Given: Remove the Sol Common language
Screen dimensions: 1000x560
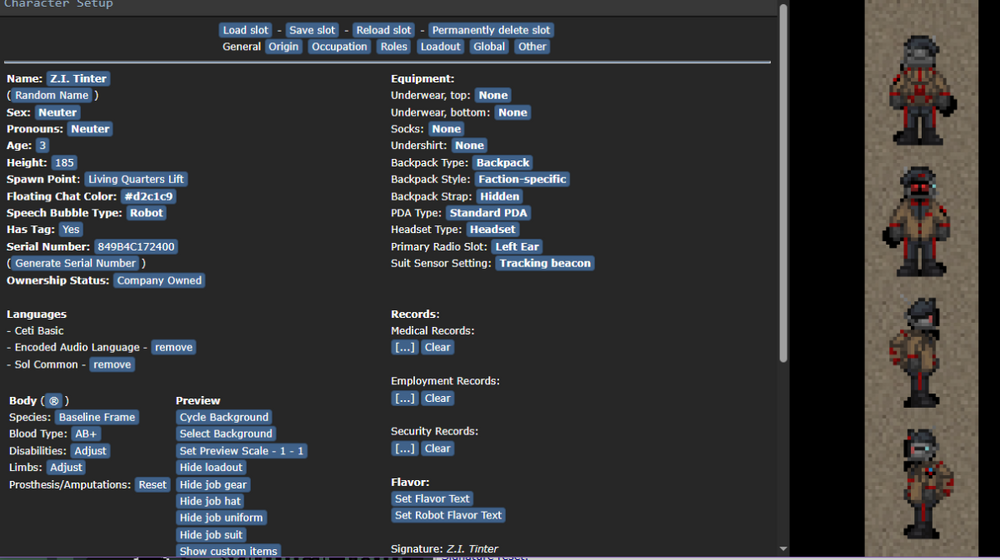Looking at the screenshot, I should [112, 365].
